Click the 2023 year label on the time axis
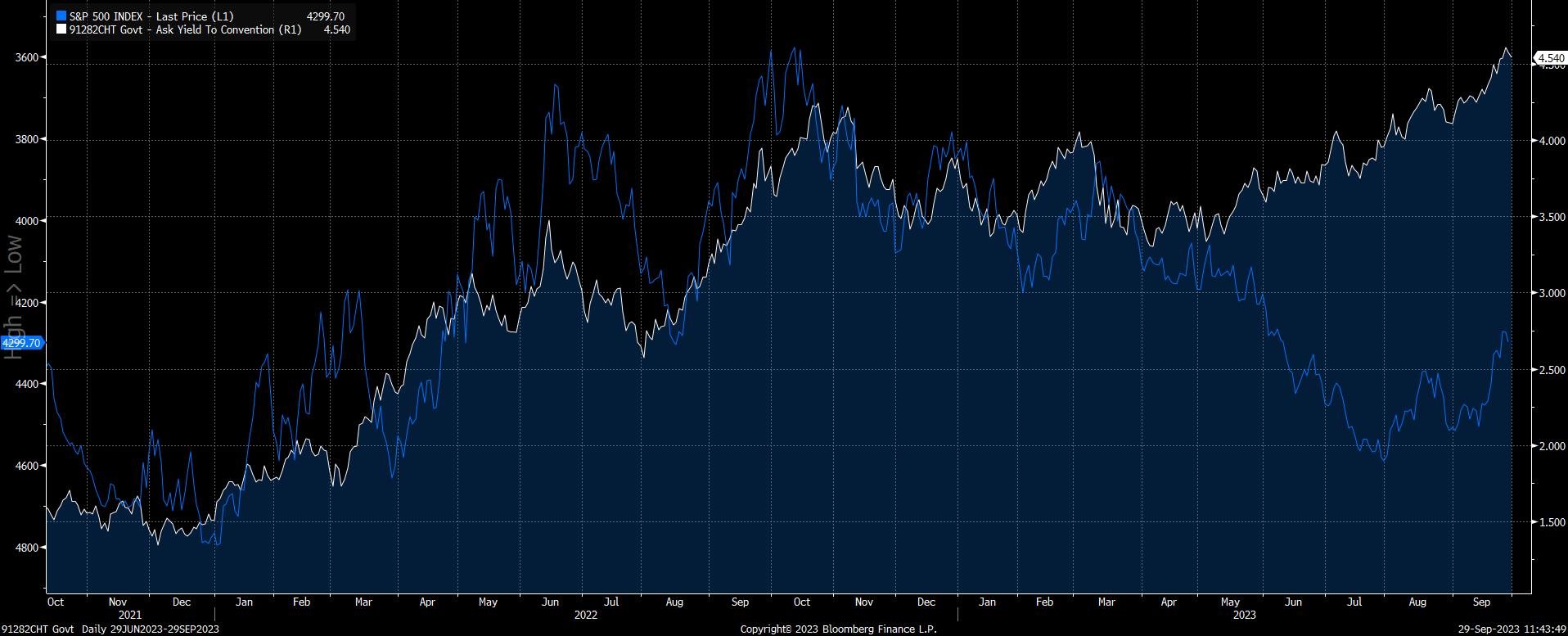1568x636 pixels. (x=1244, y=614)
